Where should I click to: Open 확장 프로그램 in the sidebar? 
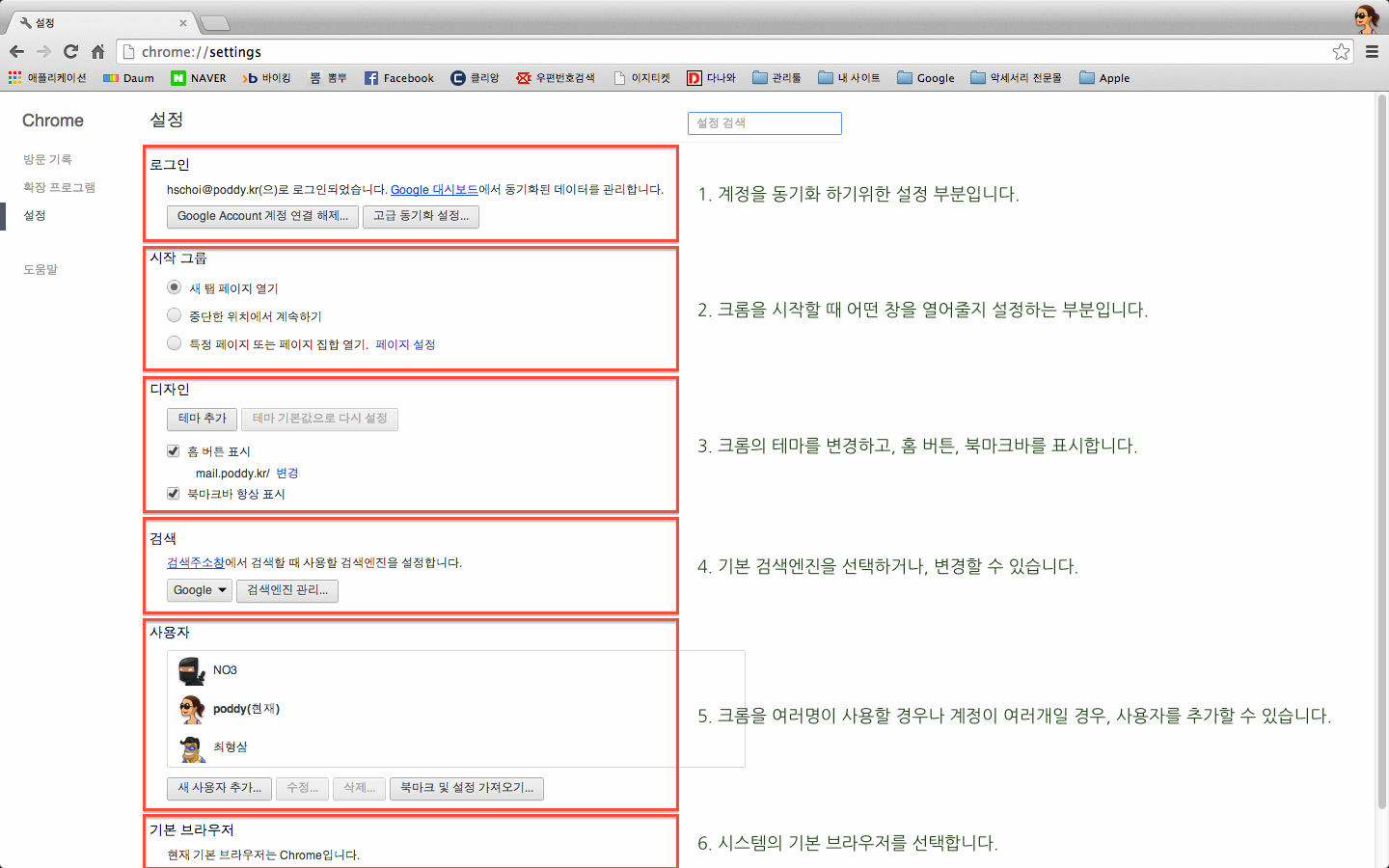59,187
